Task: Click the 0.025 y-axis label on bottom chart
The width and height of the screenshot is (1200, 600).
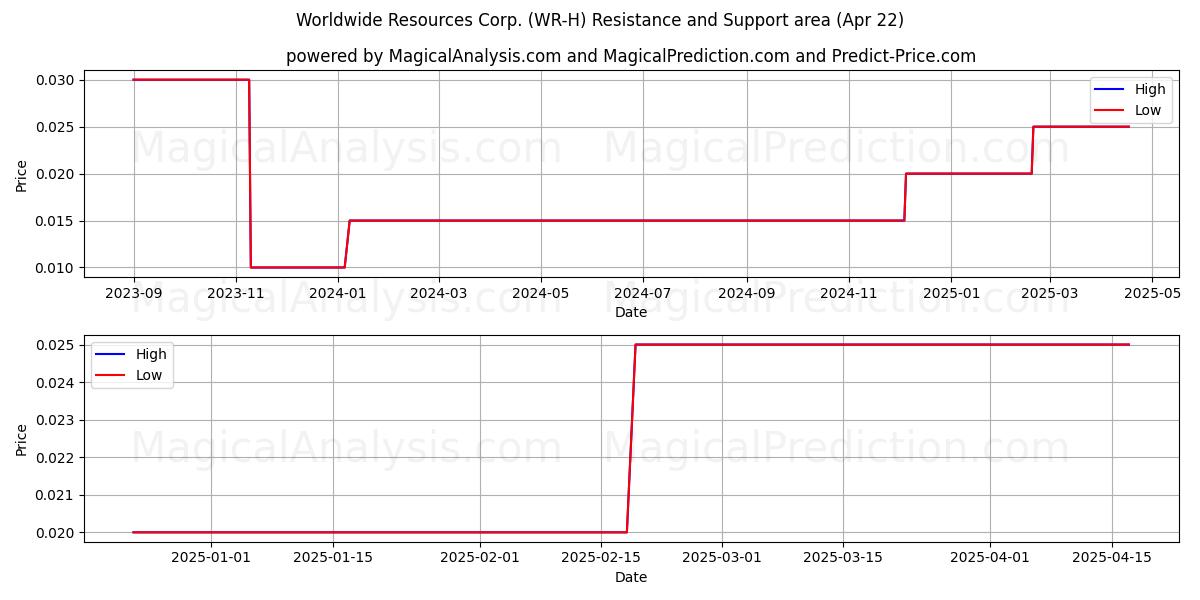Action: [56, 345]
